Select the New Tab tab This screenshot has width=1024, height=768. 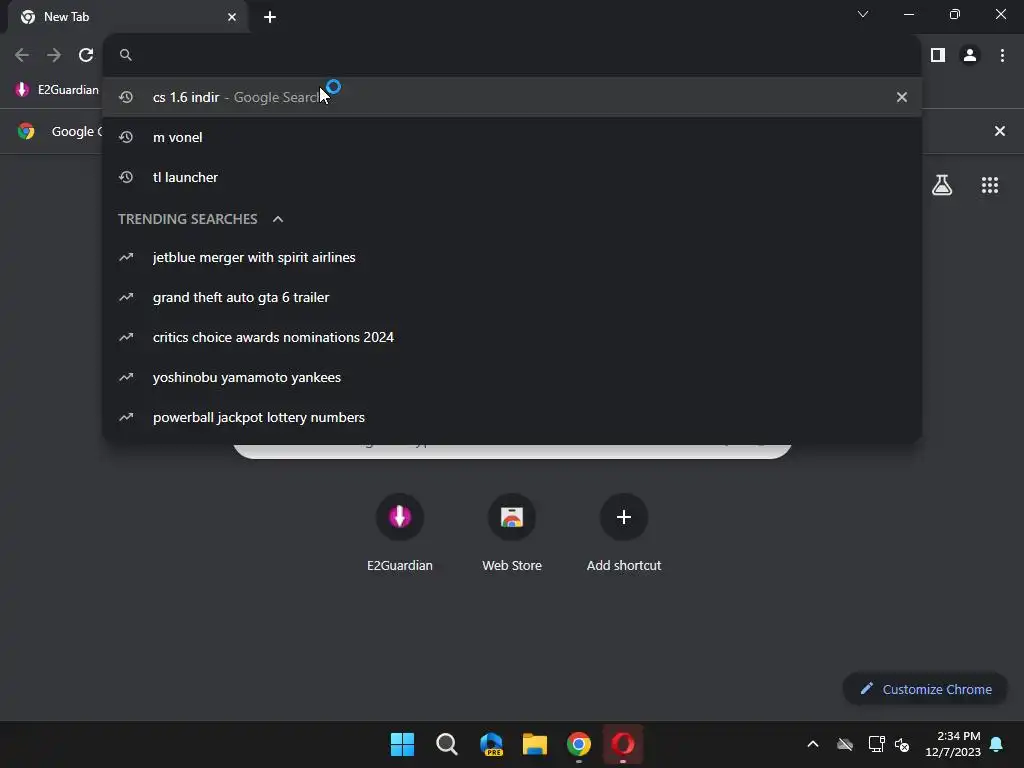tap(128, 17)
